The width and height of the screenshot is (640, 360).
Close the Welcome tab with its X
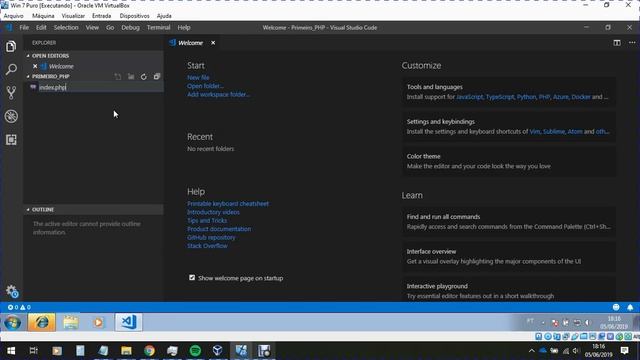pos(213,42)
